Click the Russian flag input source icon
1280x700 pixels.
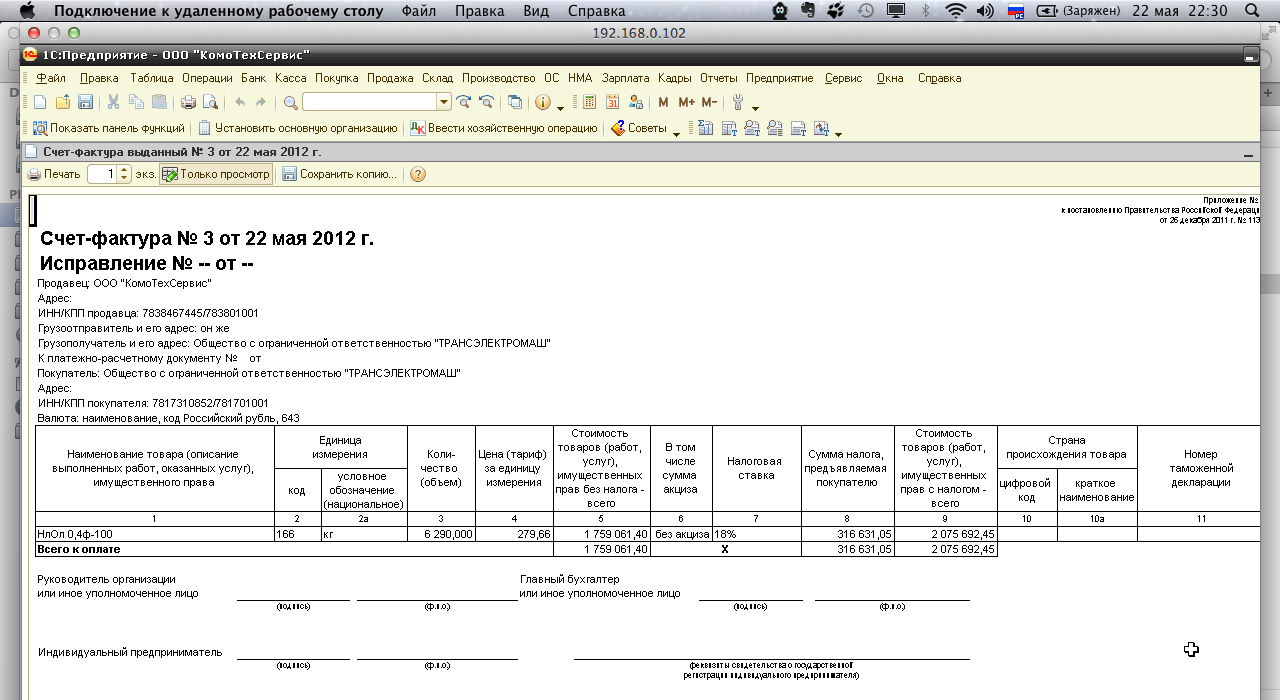(1016, 11)
